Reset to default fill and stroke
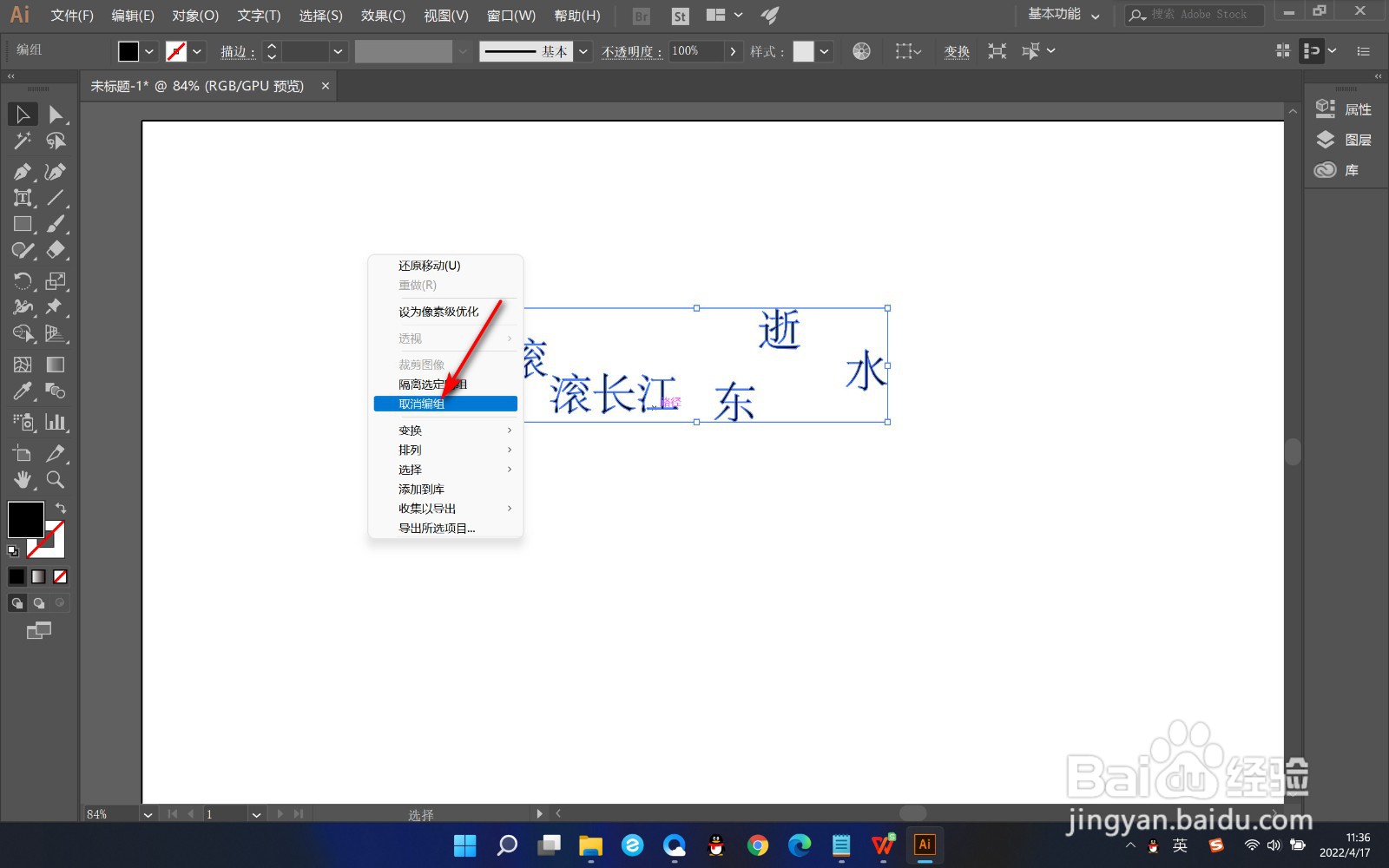Viewport: 1389px width, 868px height. [13, 551]
